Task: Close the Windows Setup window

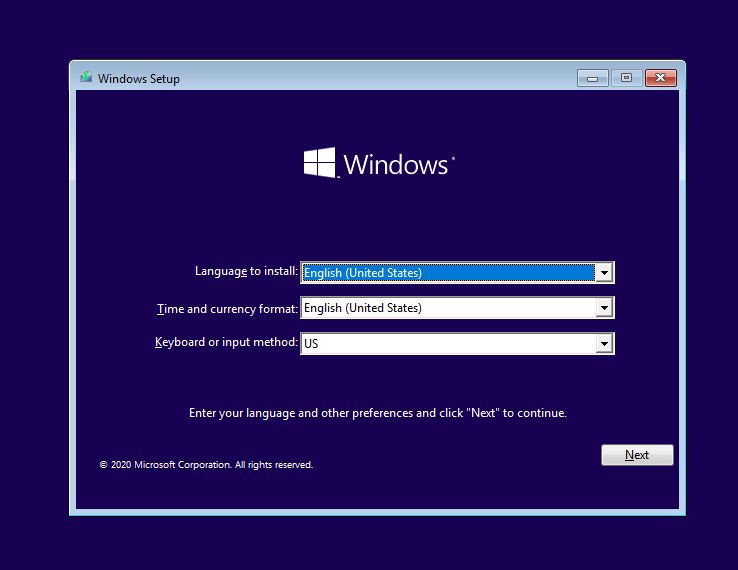Action: pyautogui.click(x=661, y=78)
